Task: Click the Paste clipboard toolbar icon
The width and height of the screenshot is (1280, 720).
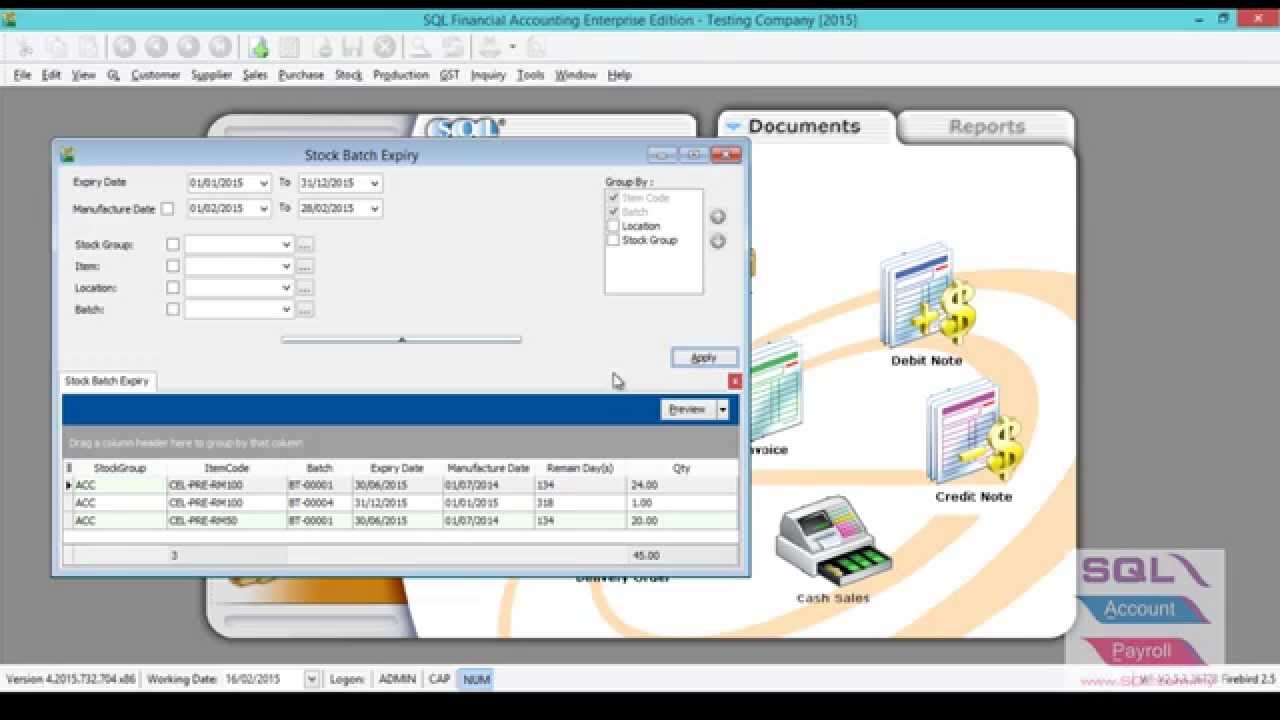Action: pyautogui.click(x=88, y=47)
